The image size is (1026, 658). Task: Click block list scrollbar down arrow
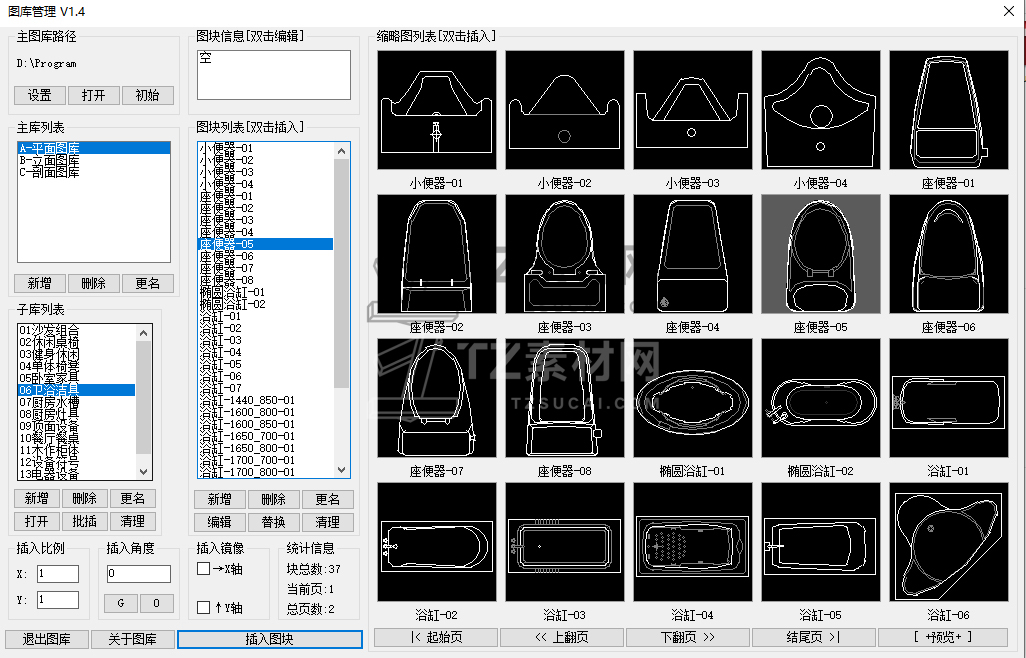tap(342, 470)
